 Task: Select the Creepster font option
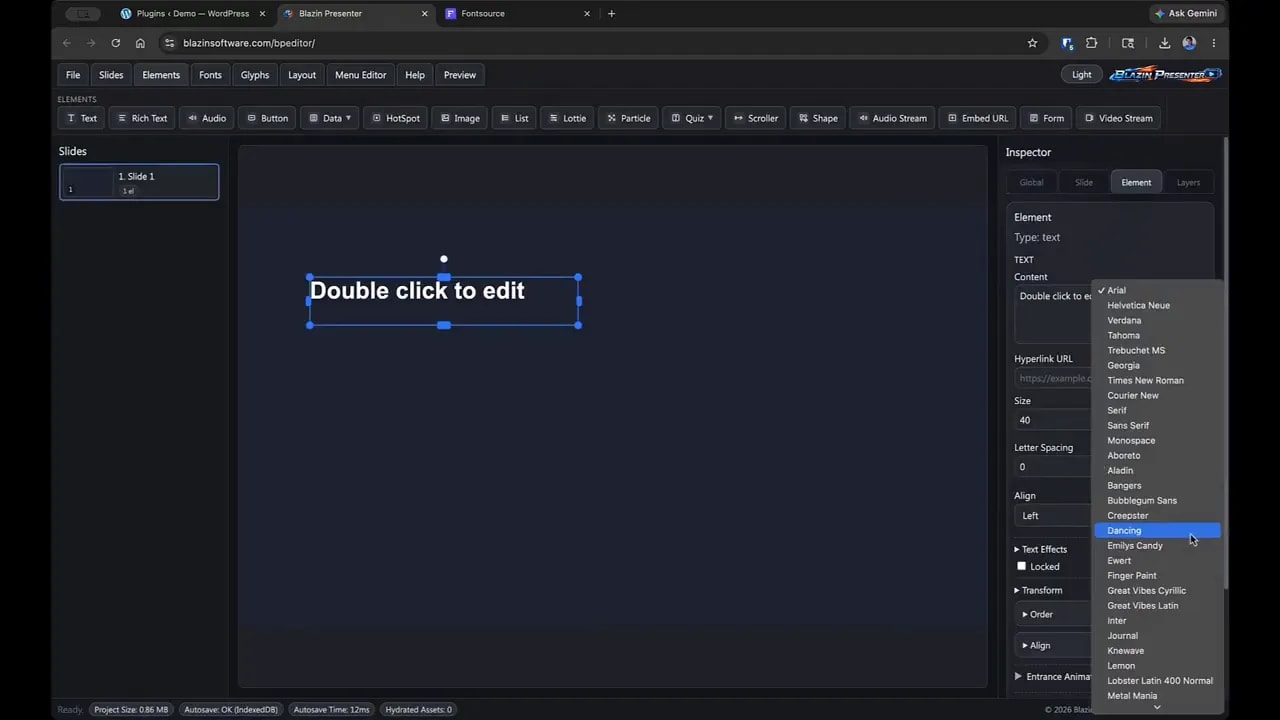1157,515
